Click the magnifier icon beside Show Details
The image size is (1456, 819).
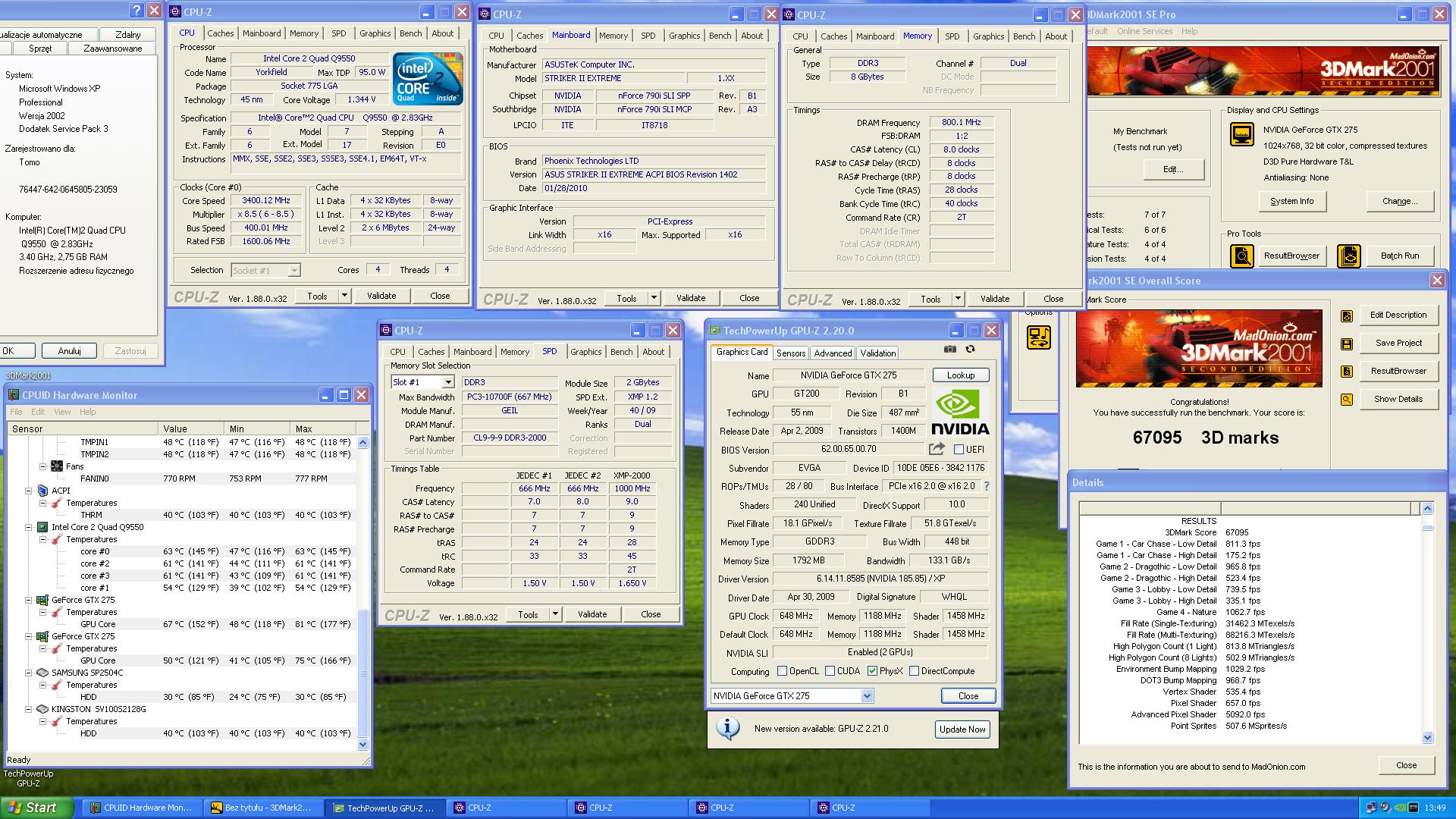point(1347,400)
